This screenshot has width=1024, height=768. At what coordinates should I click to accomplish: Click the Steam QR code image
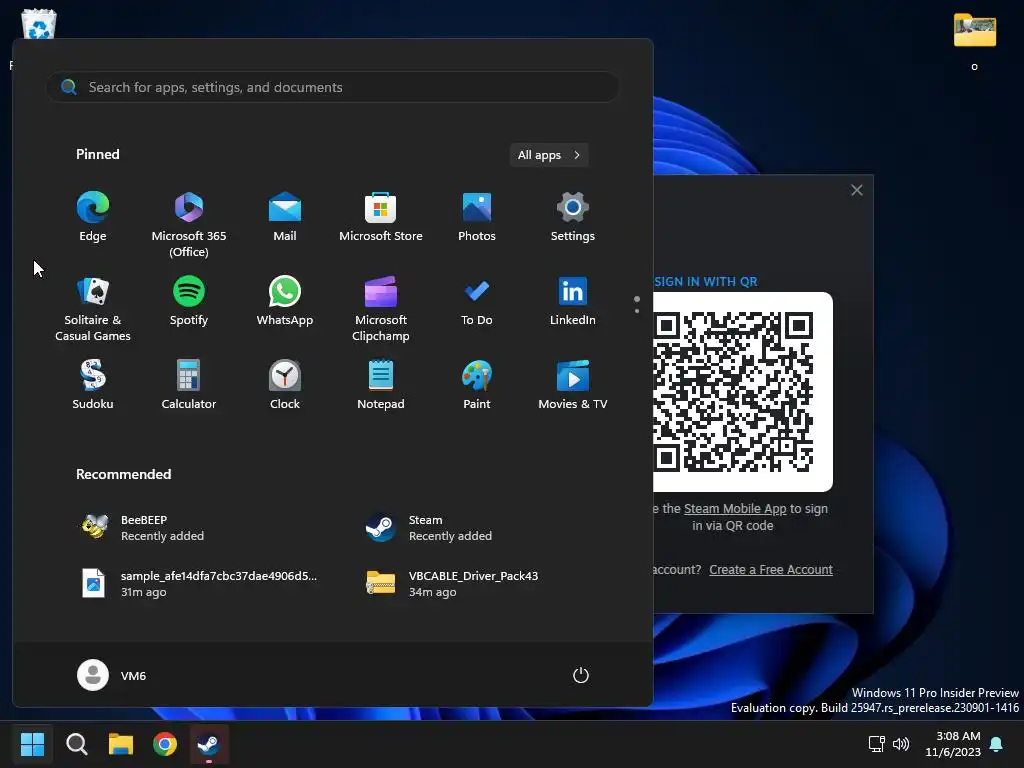coord(743,392)
